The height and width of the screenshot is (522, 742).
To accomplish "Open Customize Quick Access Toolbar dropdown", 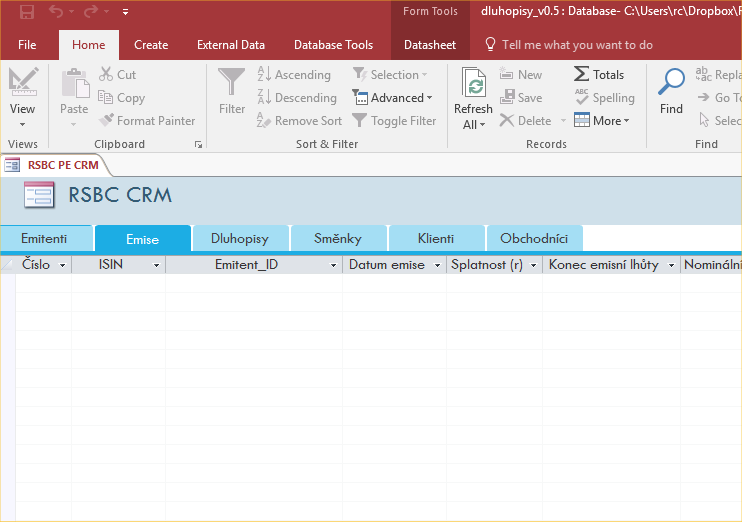I will [125, 12].
